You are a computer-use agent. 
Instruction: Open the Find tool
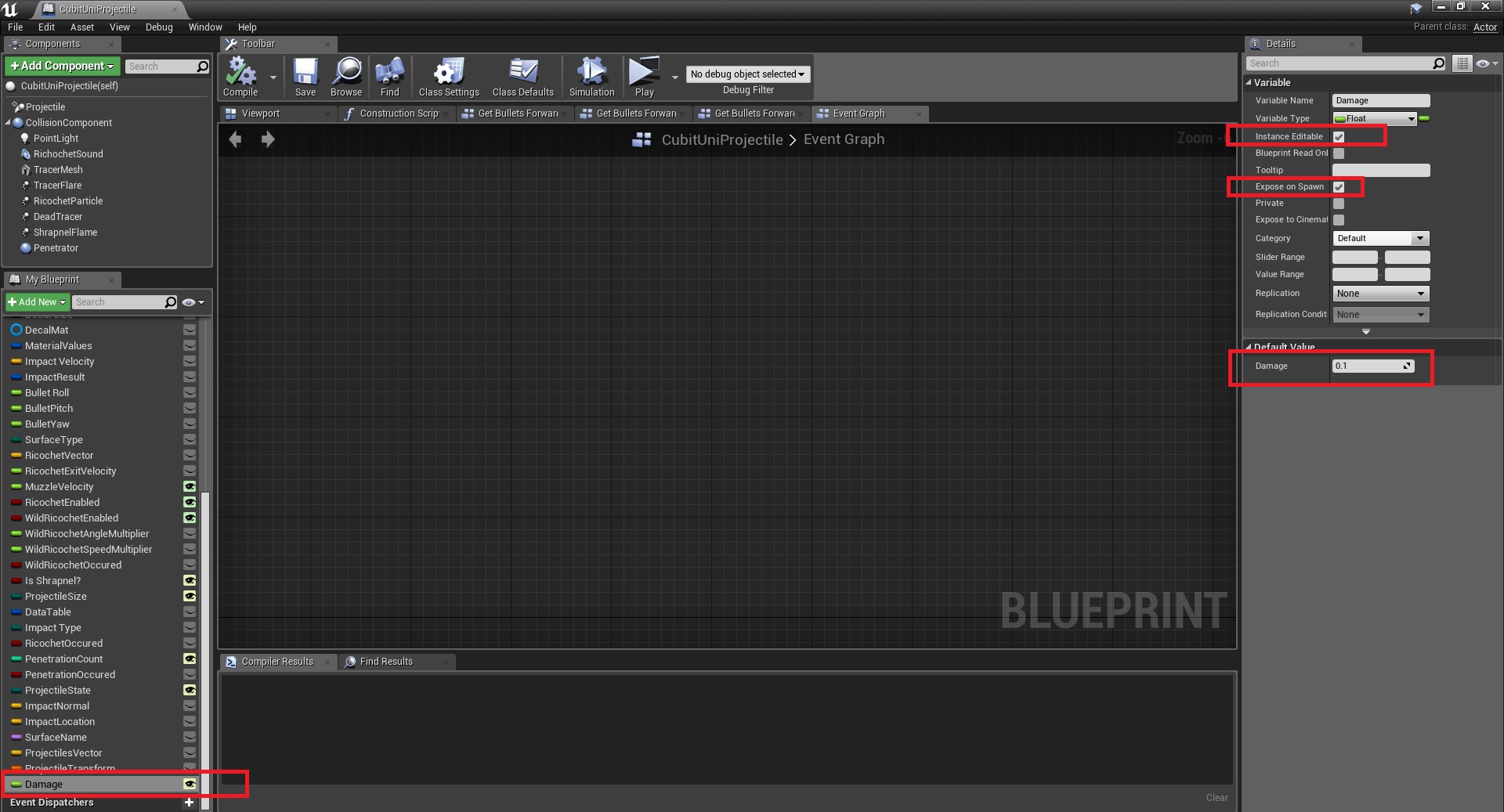(389, 76)
